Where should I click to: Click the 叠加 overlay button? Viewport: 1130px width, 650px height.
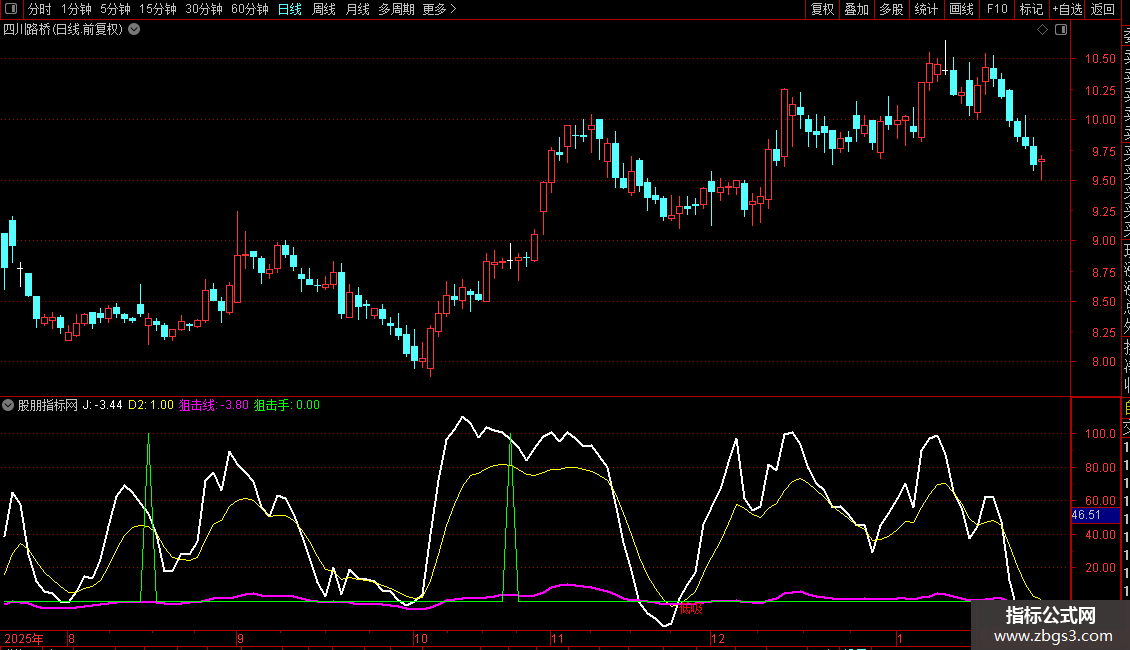(x=856, y=9)
